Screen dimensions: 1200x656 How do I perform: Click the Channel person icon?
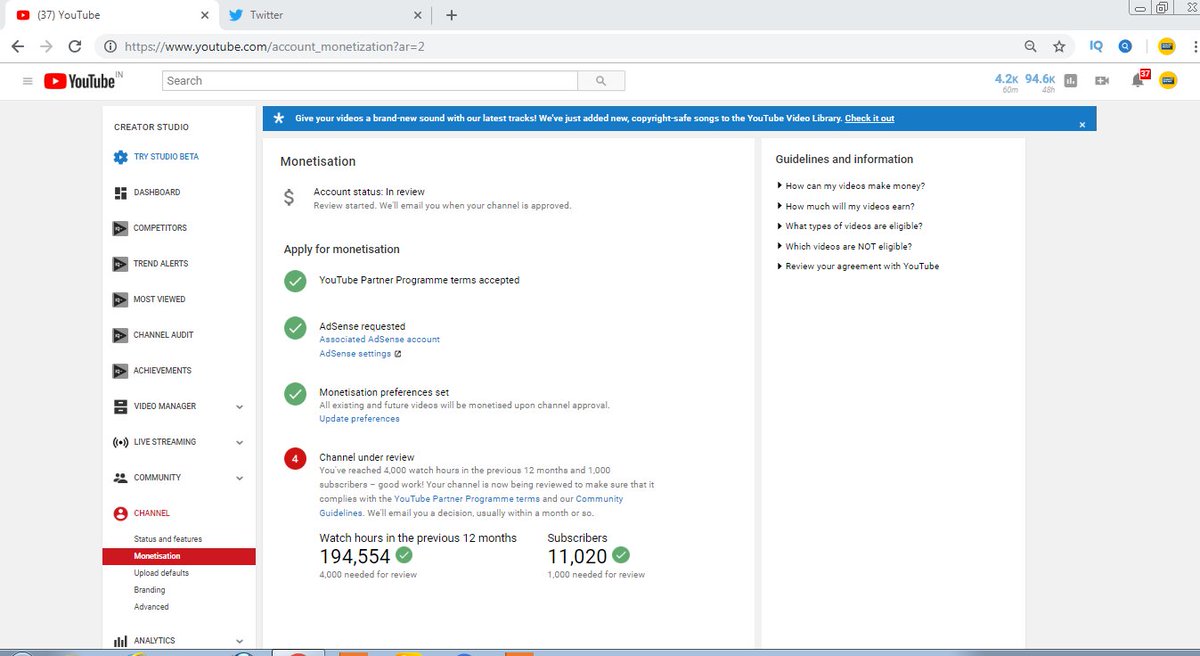coord(121,513)
